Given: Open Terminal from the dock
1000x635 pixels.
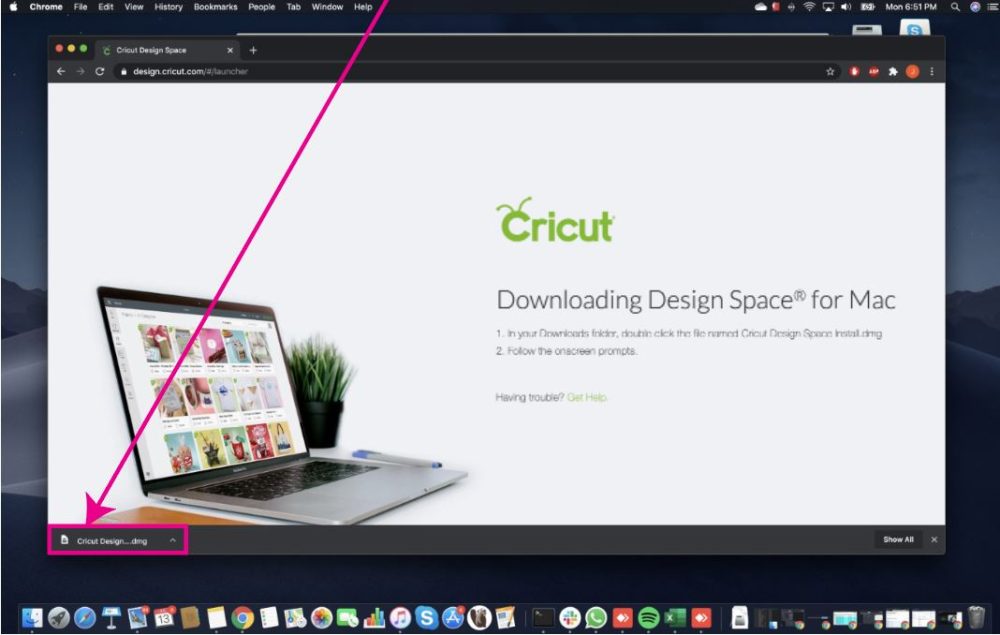Looking at the screenshot, I should (543, 617).
